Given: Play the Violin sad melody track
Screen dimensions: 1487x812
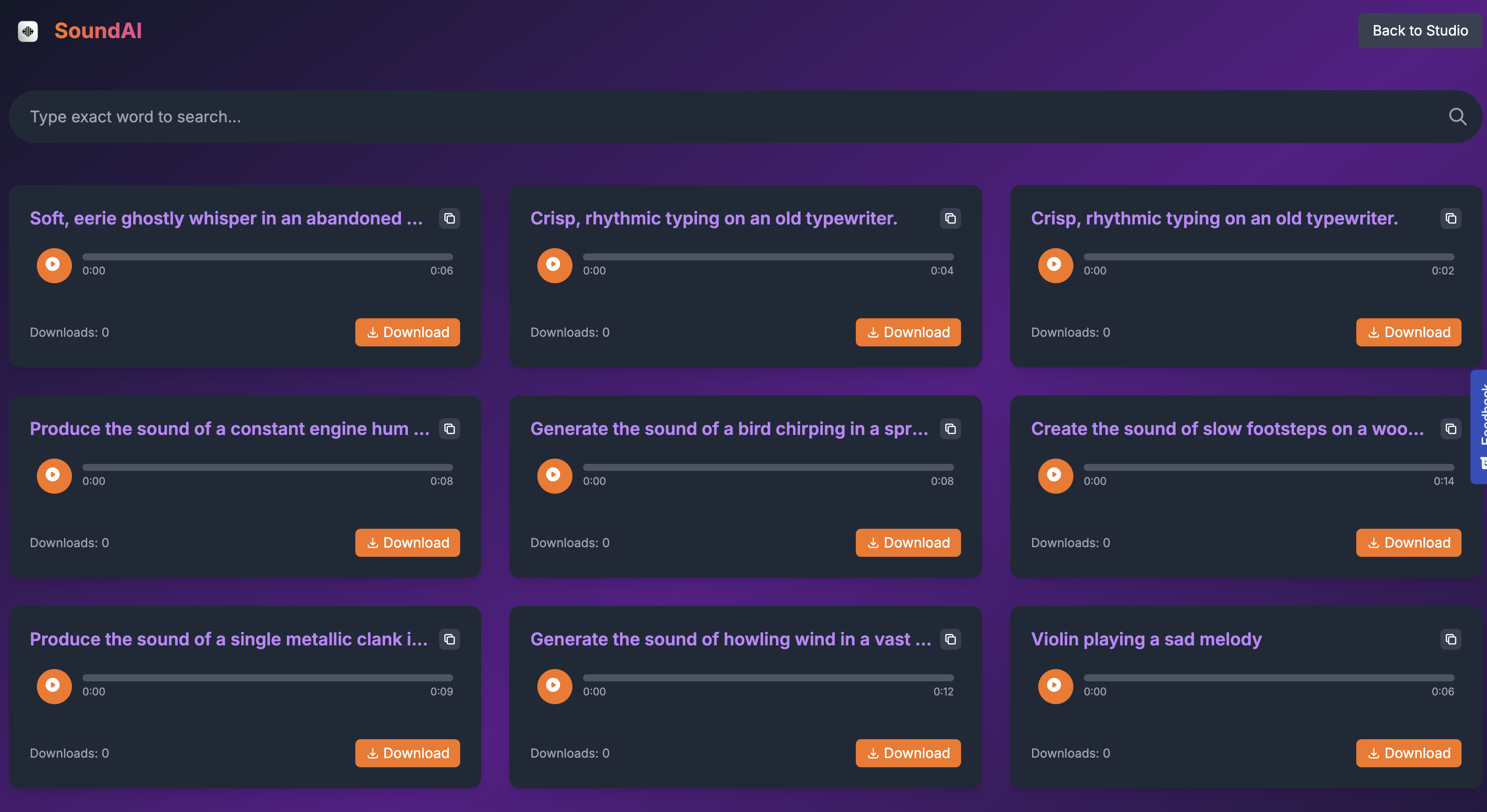Looking at the screenshot, I should point(1054,686).
